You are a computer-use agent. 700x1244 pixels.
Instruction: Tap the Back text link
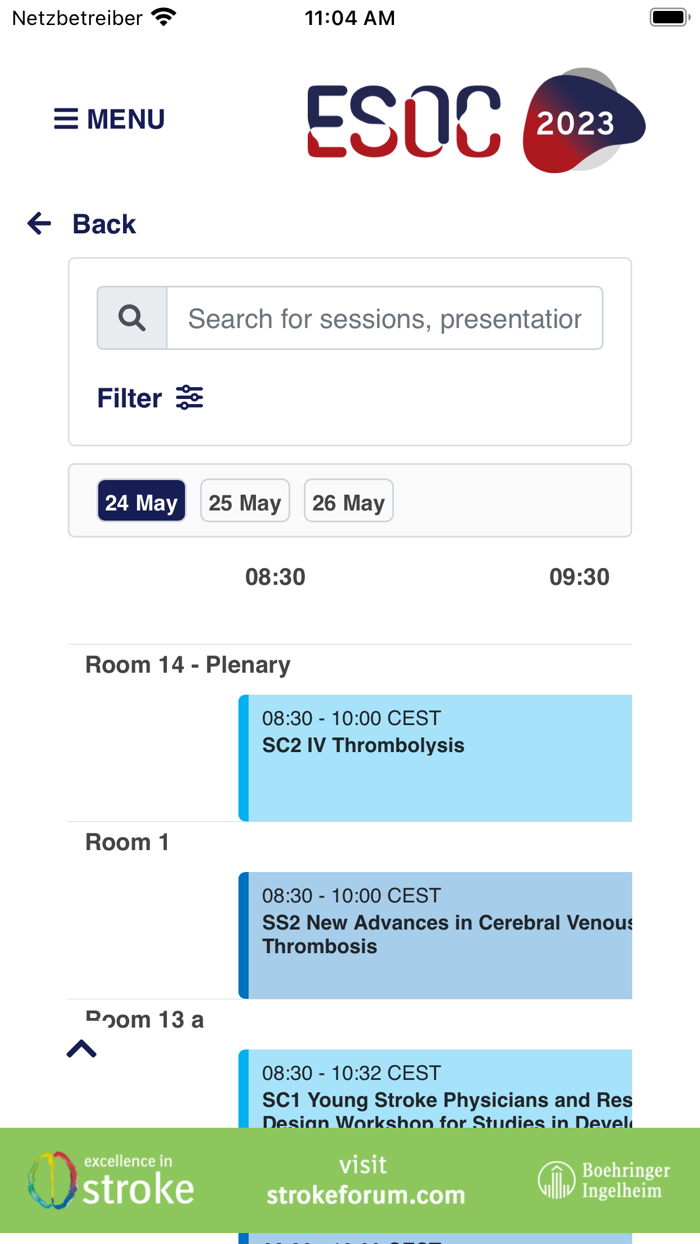(104, 224)
